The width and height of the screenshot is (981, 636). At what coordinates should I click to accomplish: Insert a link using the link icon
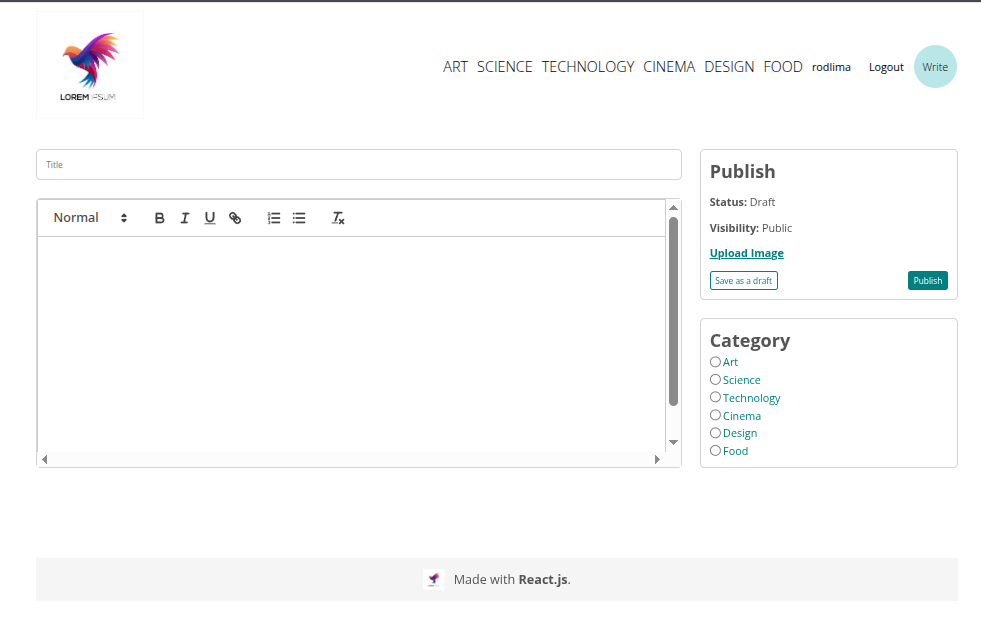tap(235, 218)
